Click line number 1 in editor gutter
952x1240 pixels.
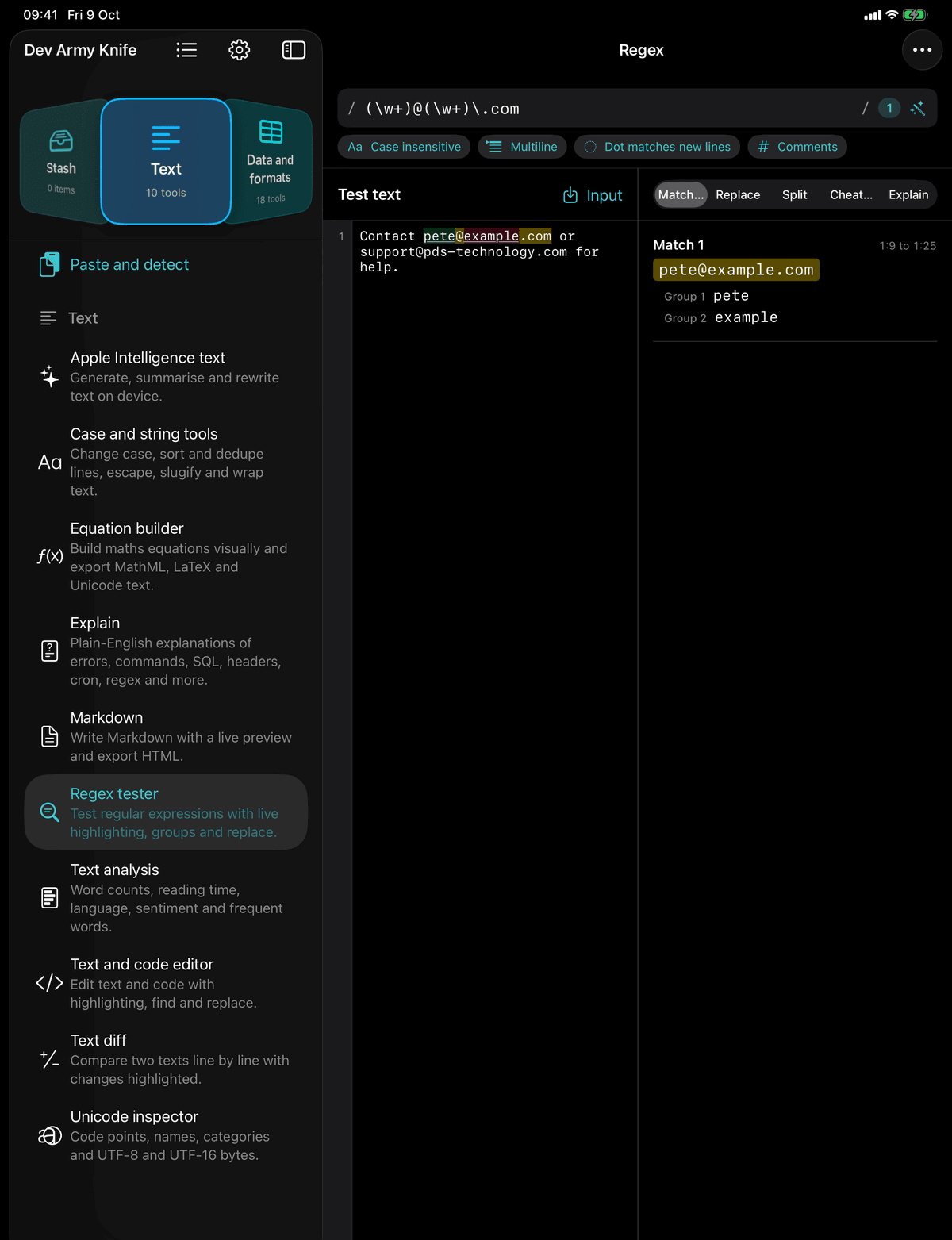tap(341, 236)
